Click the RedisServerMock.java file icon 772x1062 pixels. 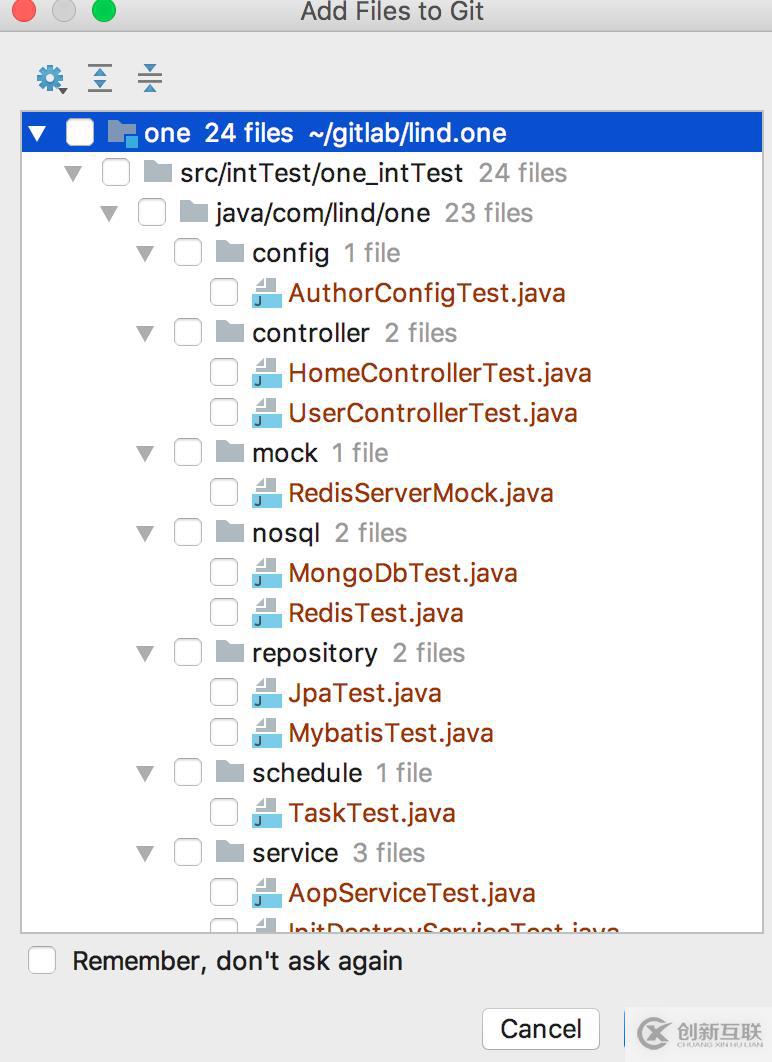[266, 493]
